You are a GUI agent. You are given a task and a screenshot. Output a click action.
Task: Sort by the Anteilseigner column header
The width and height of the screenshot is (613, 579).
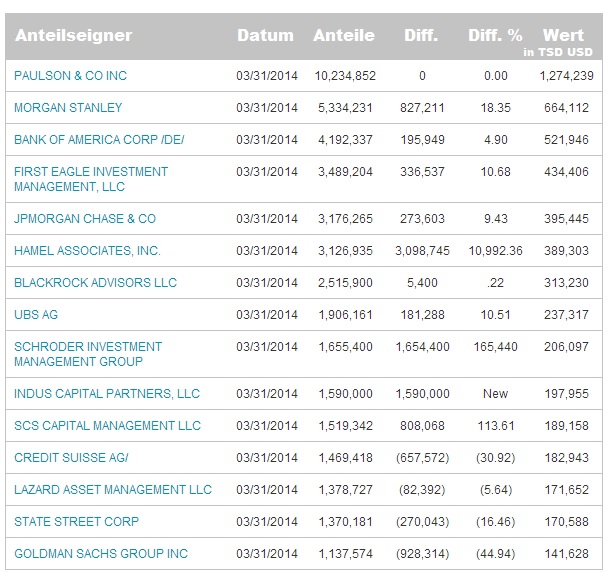[73, 36]
